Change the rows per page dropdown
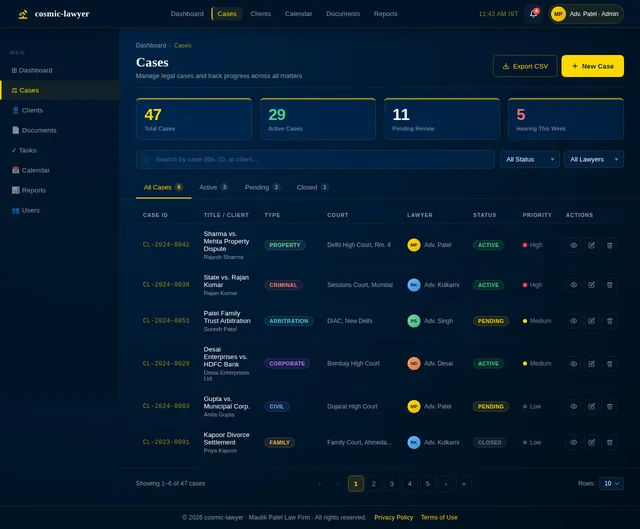 click(x=612, y=483)
